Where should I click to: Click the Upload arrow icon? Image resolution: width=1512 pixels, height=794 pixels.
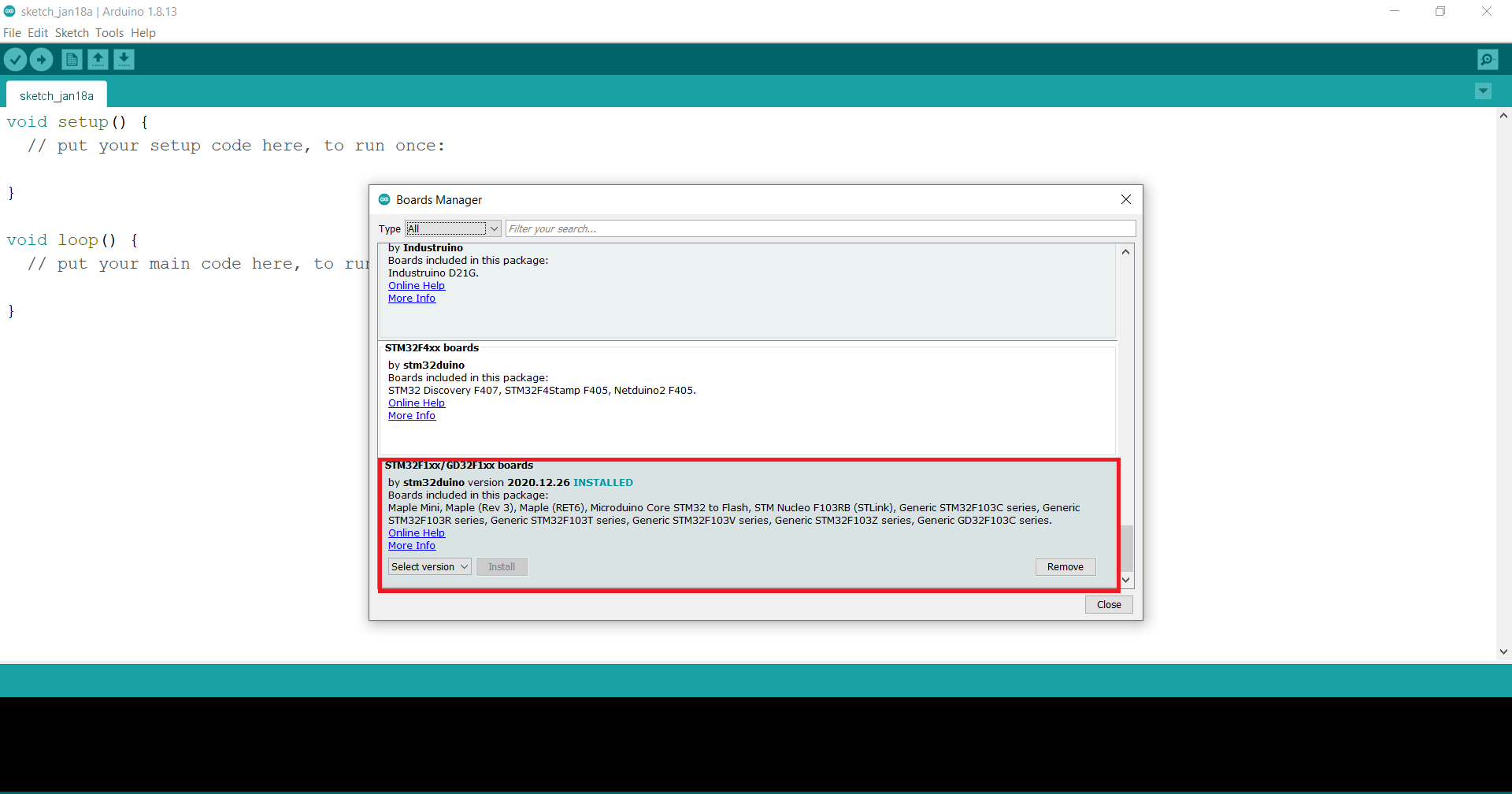point(41,59)
